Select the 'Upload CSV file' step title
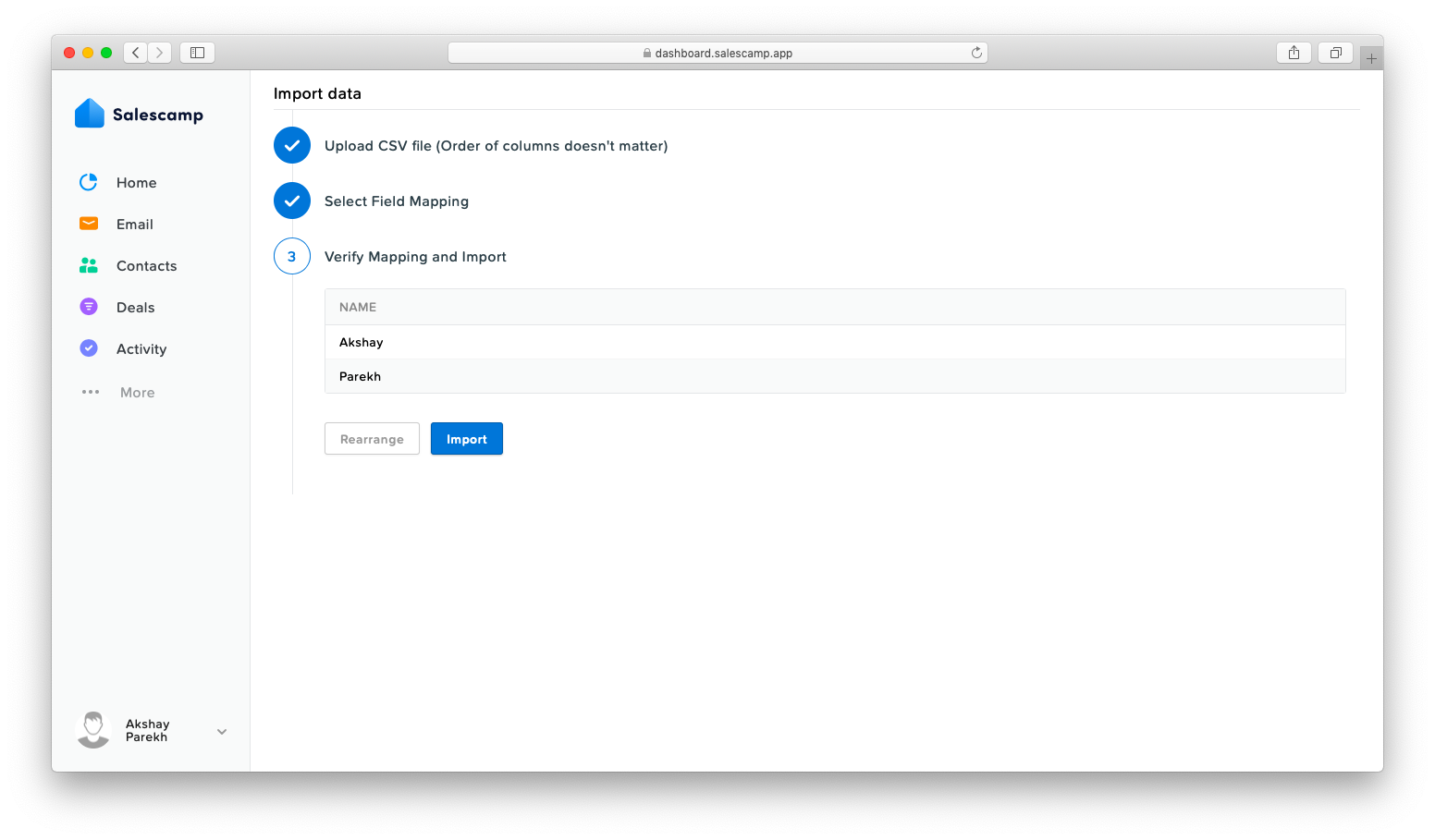Viewport: 1435px width, 840px height. coord(496,146)
